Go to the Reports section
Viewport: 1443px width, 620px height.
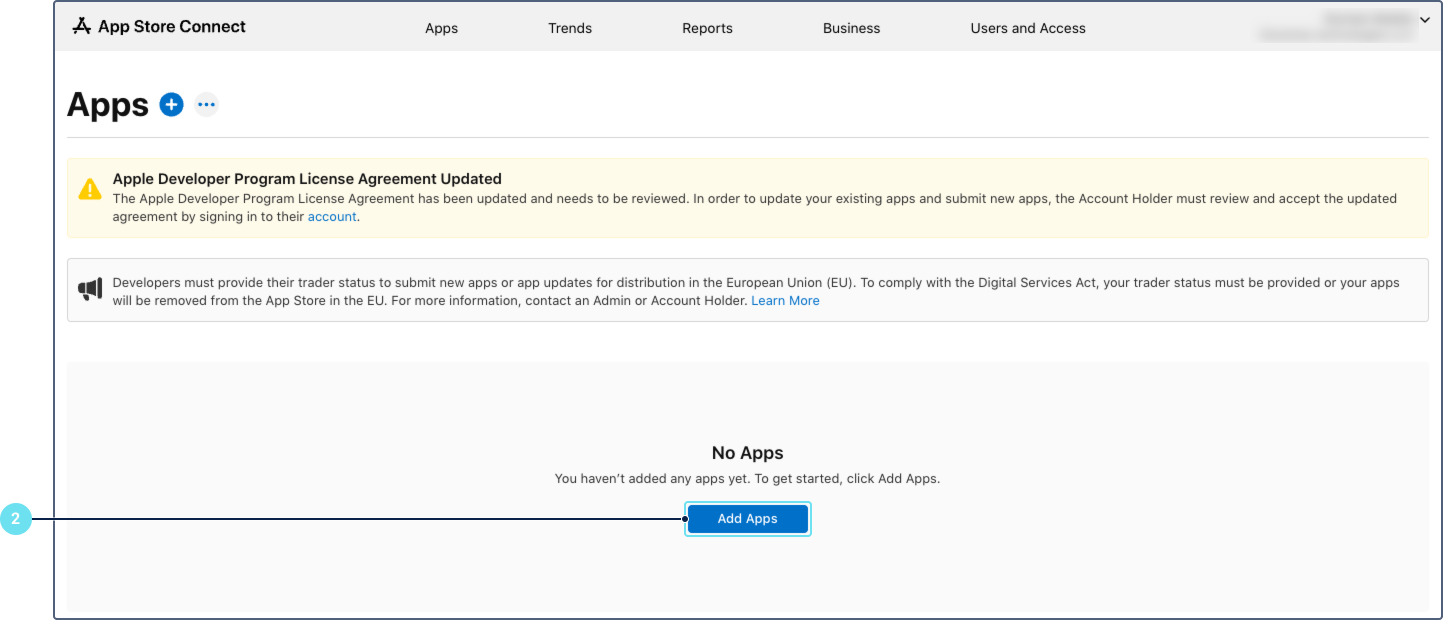point(707,28)
